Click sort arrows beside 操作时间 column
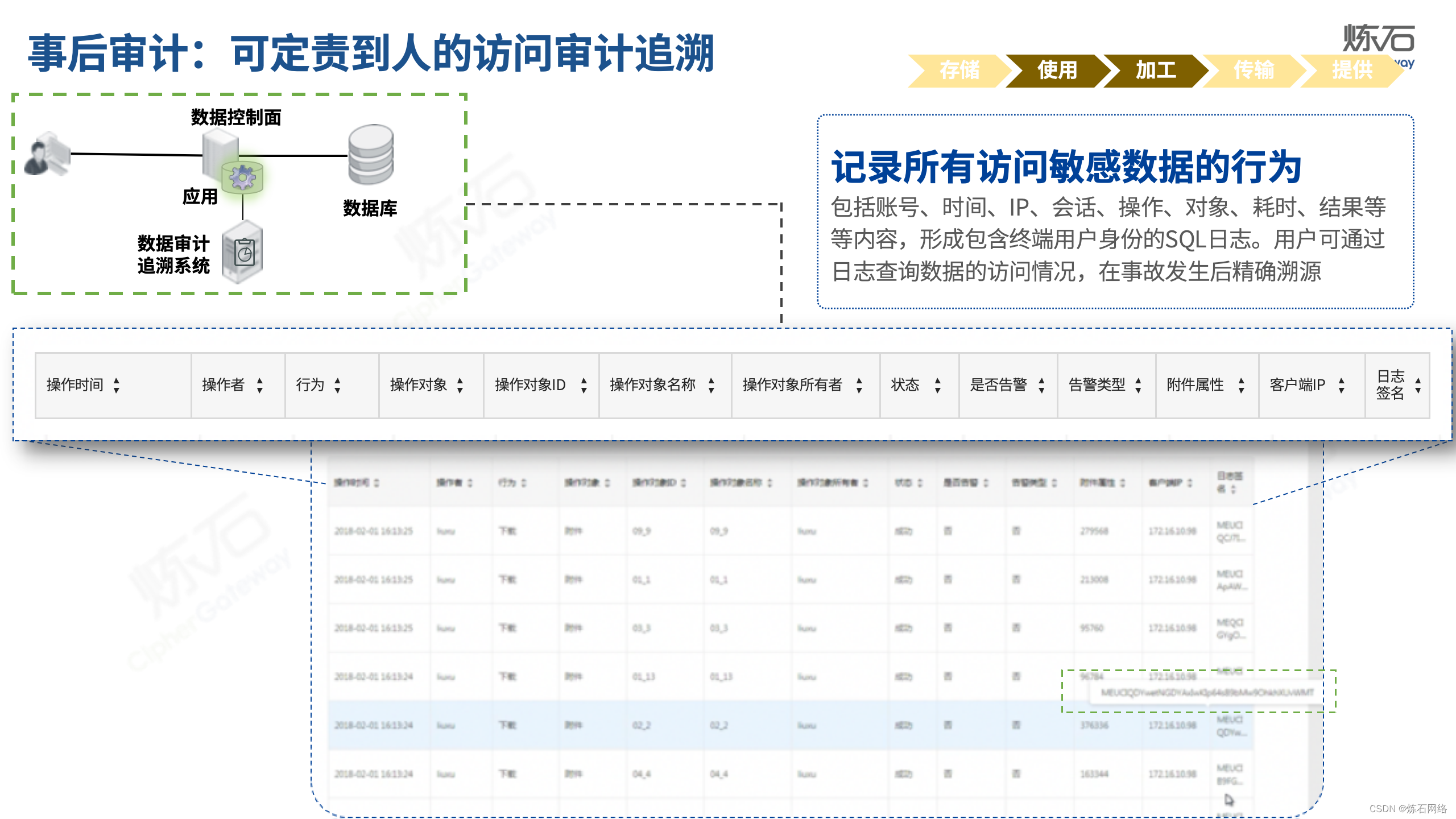The width and height of the screenshot is (1456, 819). [117, 386]
